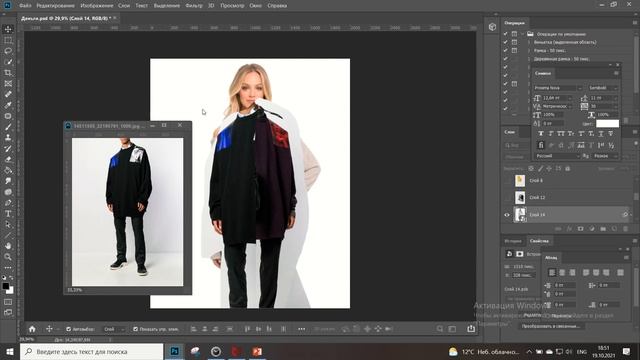Open the Справка menu
Screen dimensions: 640x360
click(277, 6)
